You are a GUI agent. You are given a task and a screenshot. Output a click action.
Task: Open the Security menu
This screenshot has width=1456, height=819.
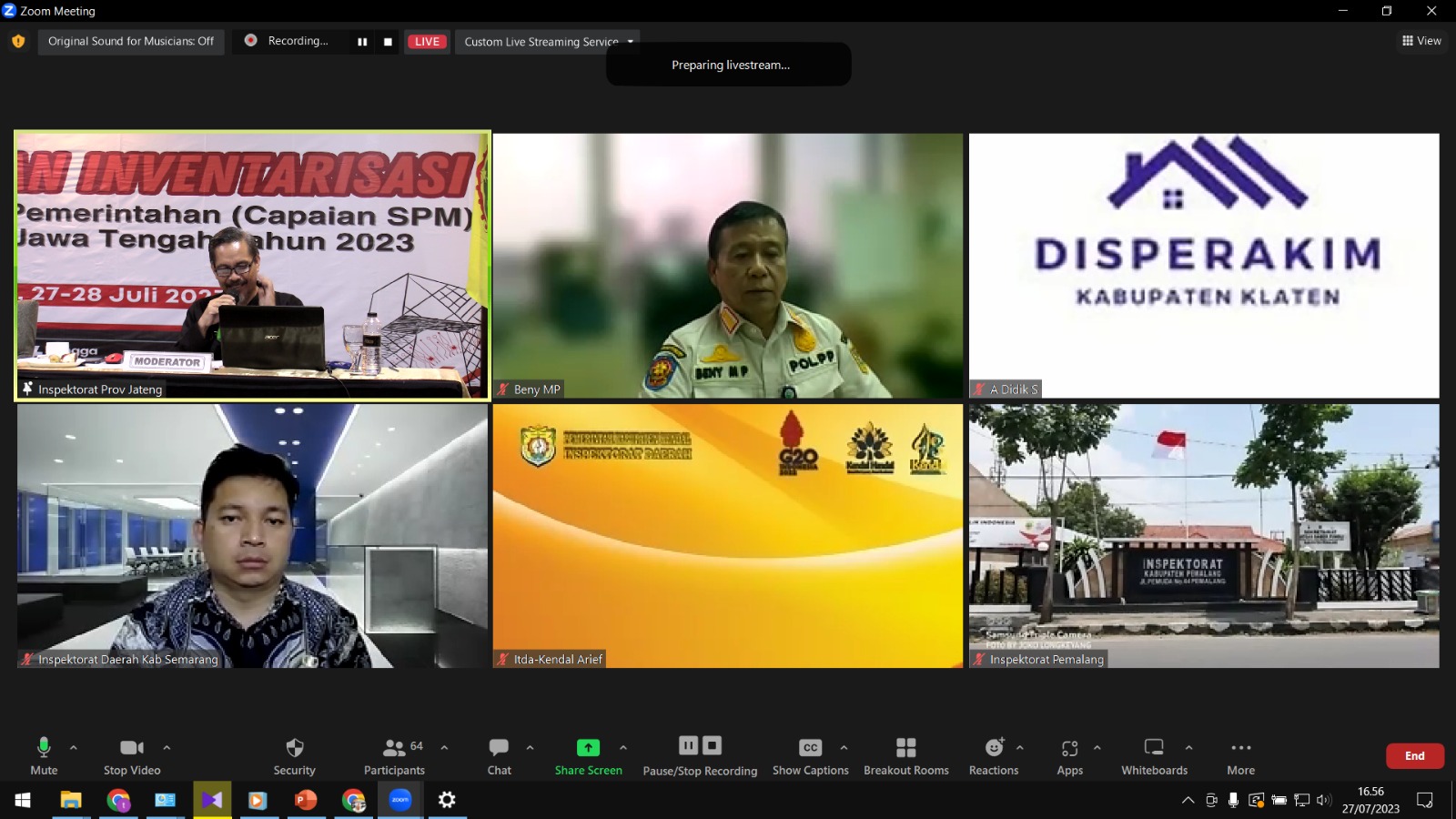point(294,756)
